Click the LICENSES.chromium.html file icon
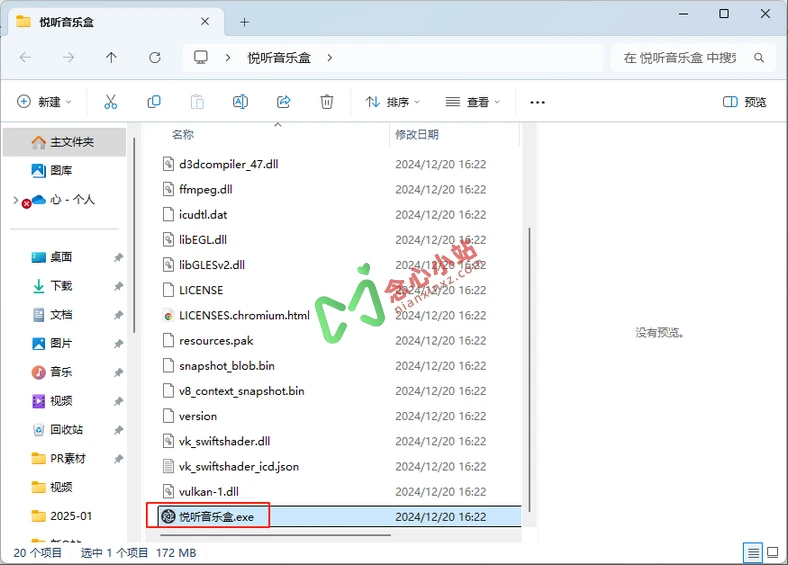Screen dimensions: 788x565 click(x=168, y=316)
